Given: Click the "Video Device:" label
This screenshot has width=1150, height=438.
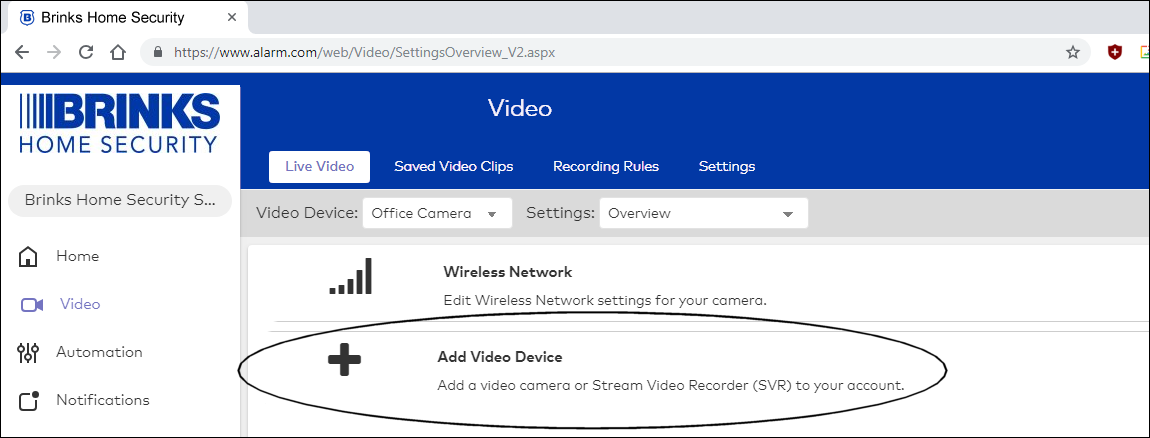Looking at the screenshot, I should click(307, 213).
